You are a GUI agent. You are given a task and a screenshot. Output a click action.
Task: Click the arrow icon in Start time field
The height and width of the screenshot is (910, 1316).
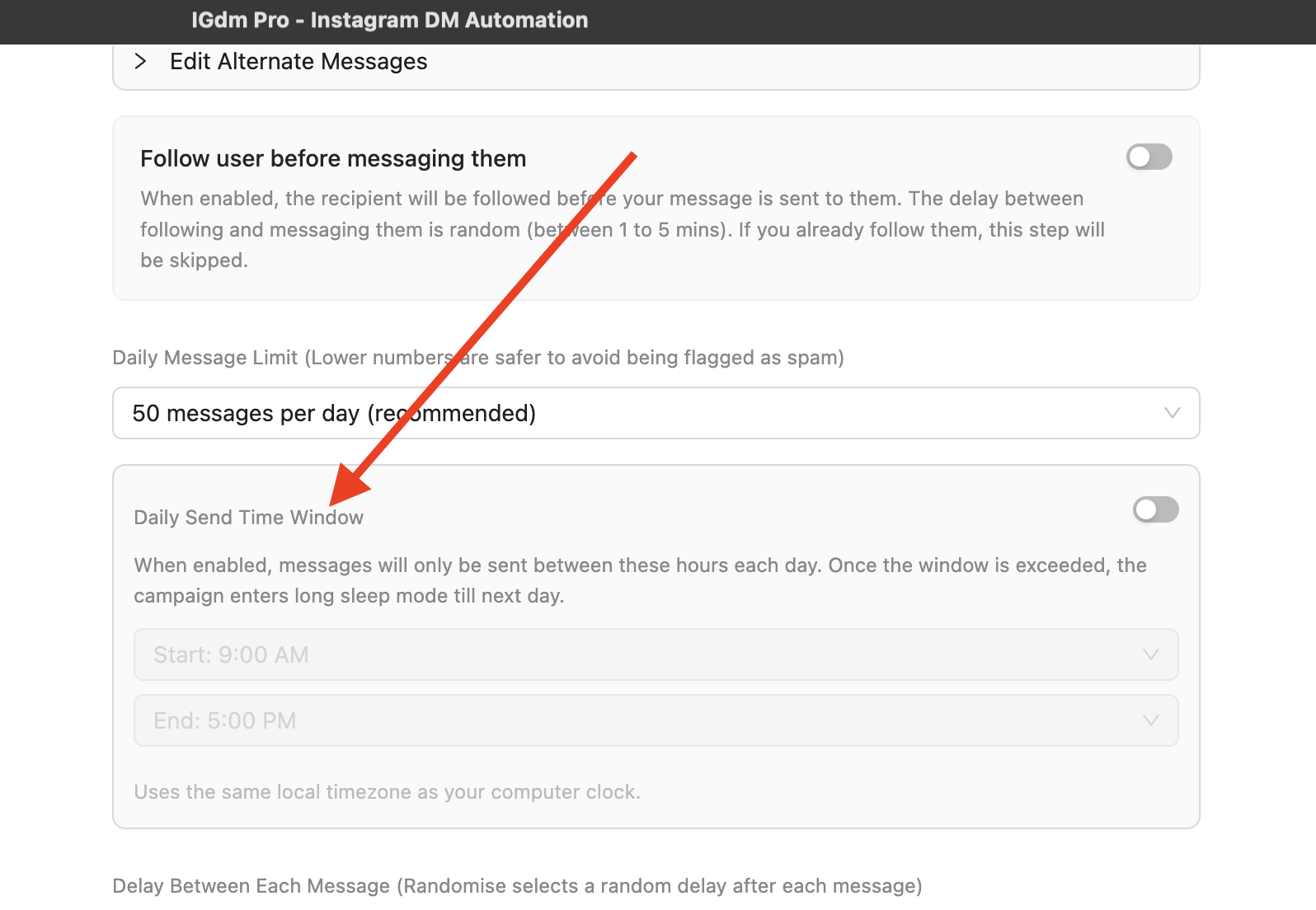coord(1151,654)
